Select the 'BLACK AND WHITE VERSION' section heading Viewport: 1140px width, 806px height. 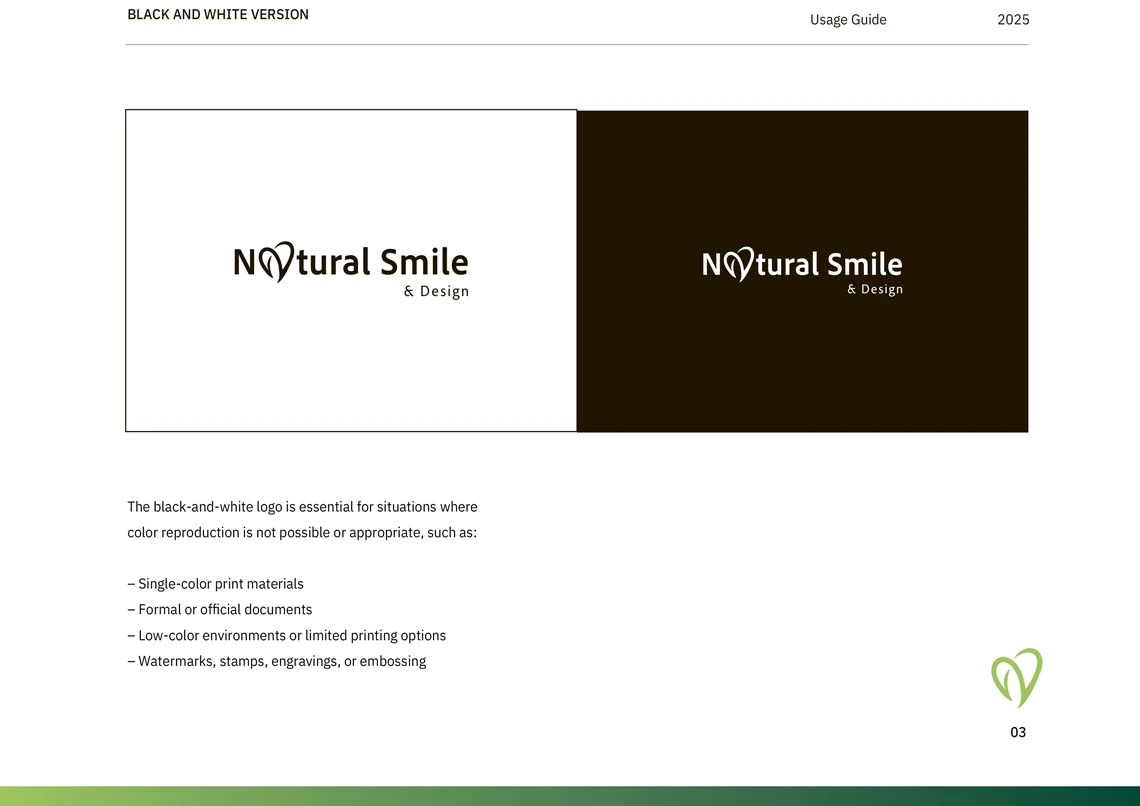(218, 14)
